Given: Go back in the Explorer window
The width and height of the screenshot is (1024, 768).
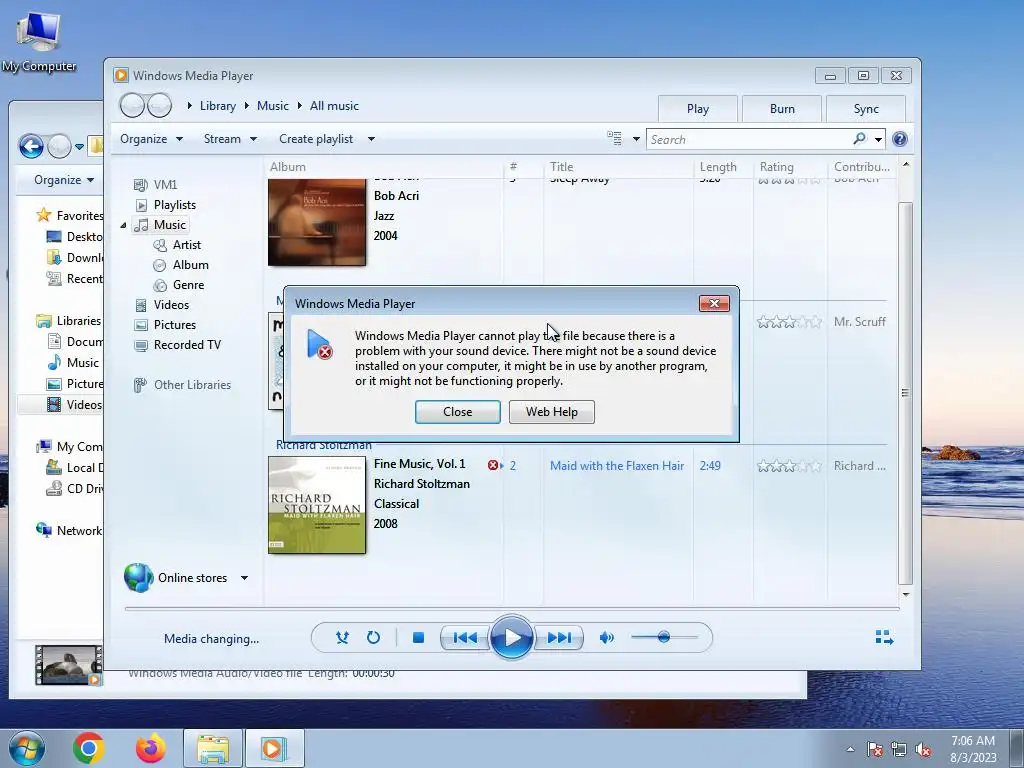Looking at the screenshot, I should [31, 146].
